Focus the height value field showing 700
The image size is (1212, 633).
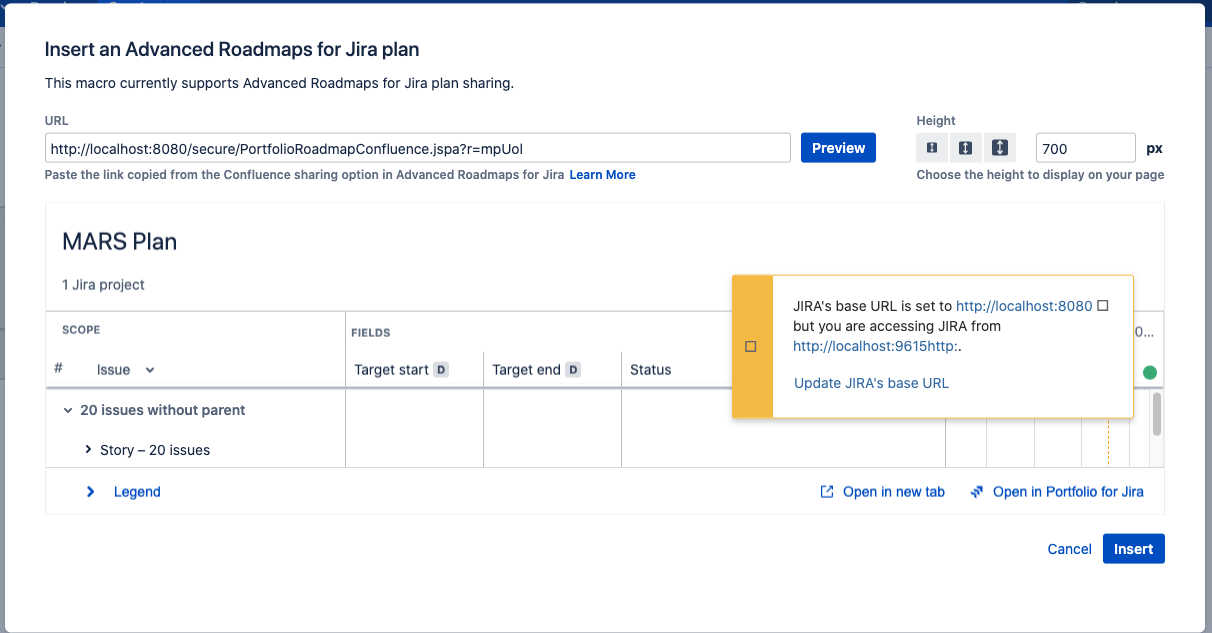(1085, 149)
